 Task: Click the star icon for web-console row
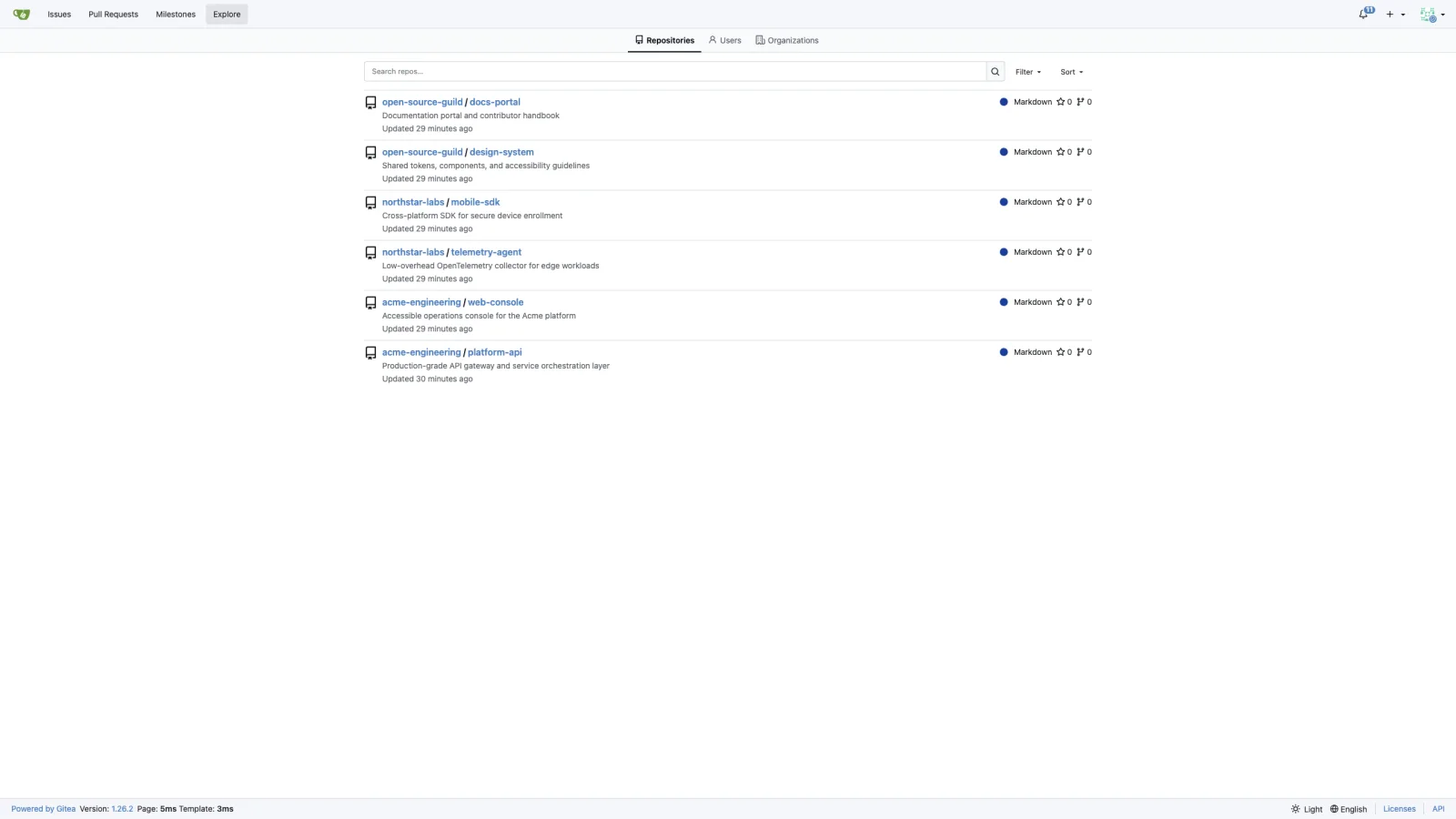click(x=1060, y=302)
